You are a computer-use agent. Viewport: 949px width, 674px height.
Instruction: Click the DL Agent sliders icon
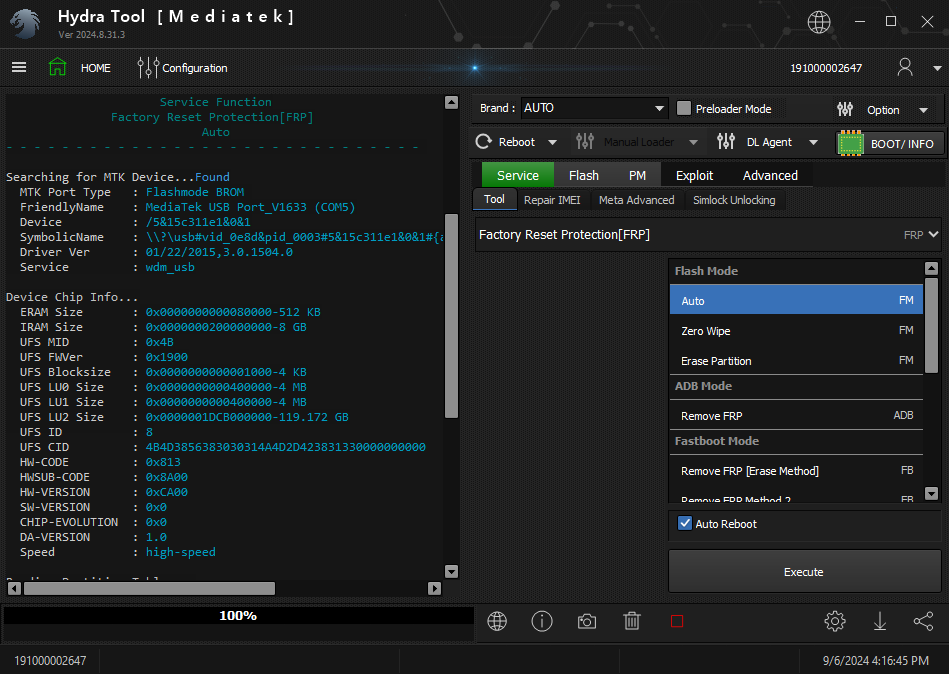[x=726, y=142]
